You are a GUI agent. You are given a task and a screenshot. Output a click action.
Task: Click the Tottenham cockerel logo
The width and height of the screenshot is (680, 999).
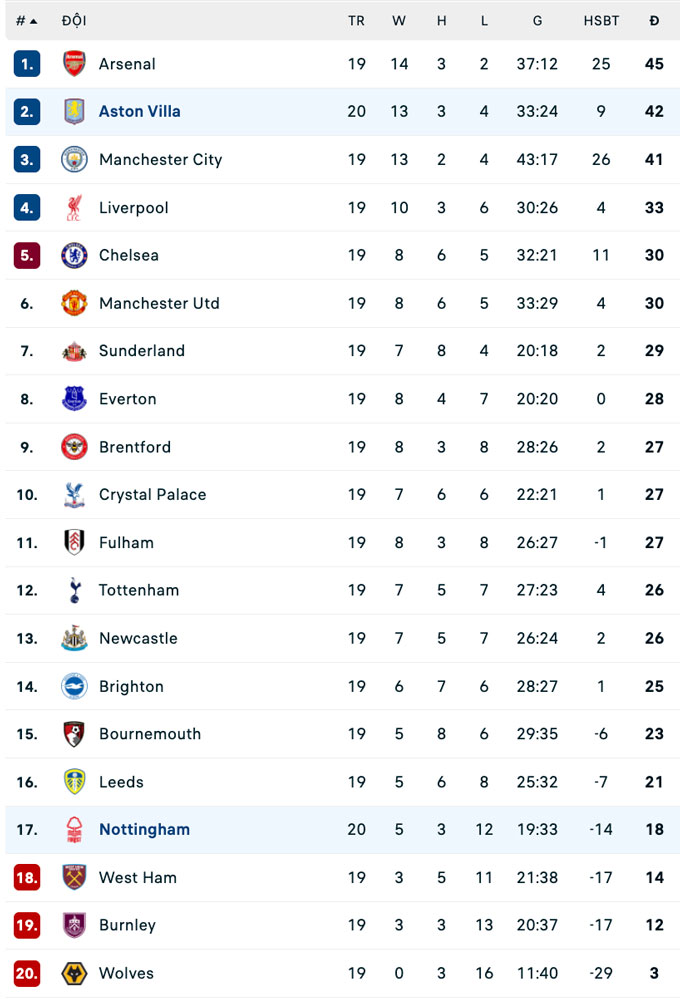coord(74,590)
